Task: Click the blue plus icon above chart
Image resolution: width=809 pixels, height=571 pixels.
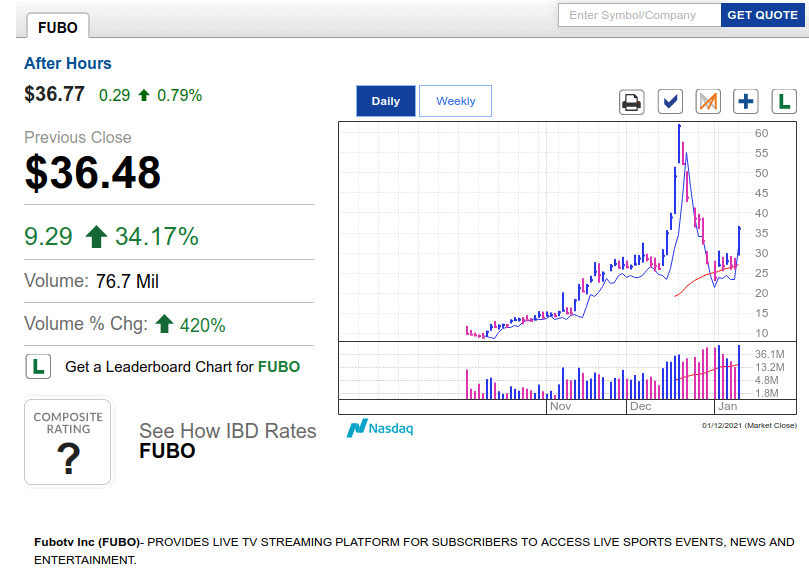Action: click(x=746, y=102)
